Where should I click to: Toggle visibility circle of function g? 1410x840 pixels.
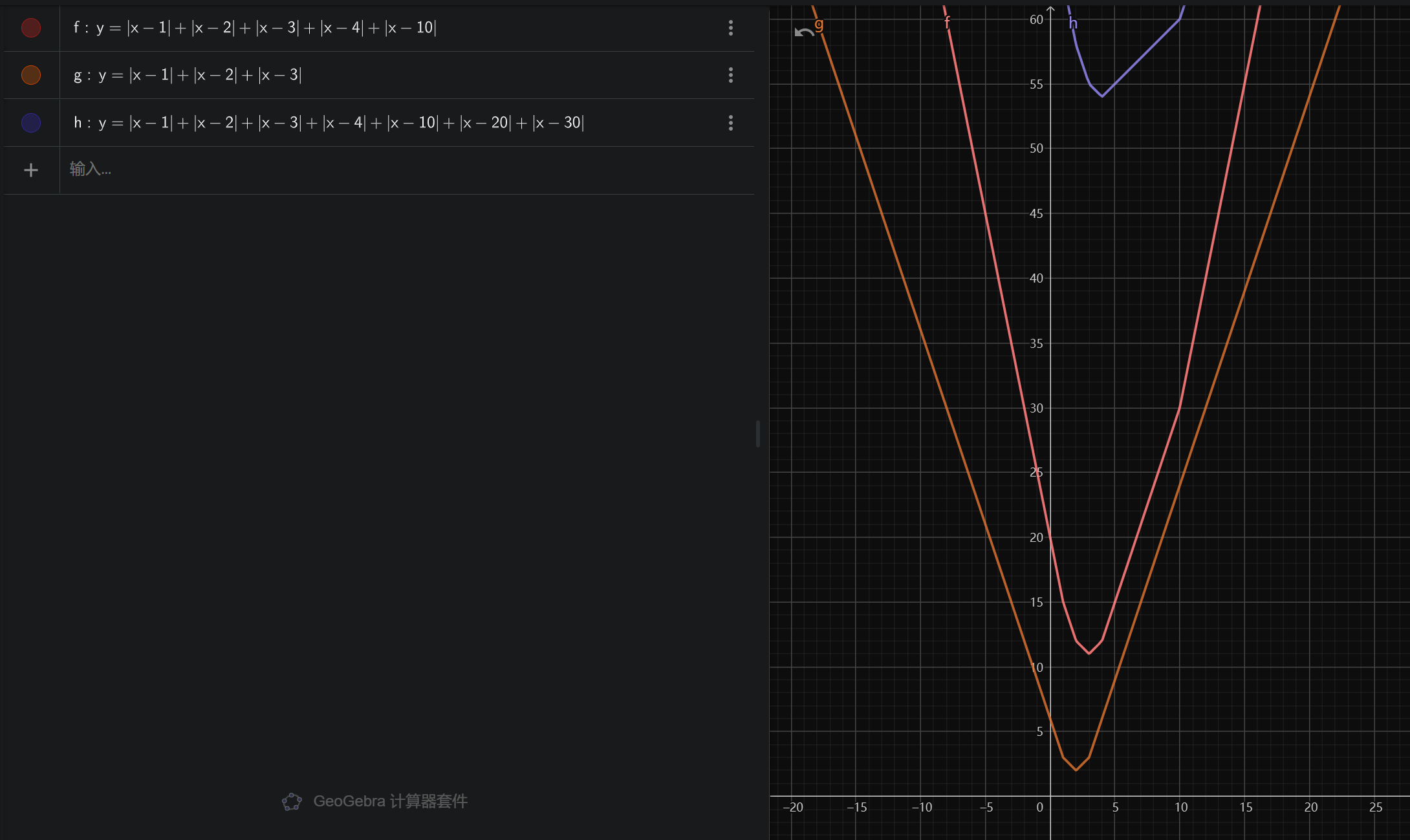(31, 75)
